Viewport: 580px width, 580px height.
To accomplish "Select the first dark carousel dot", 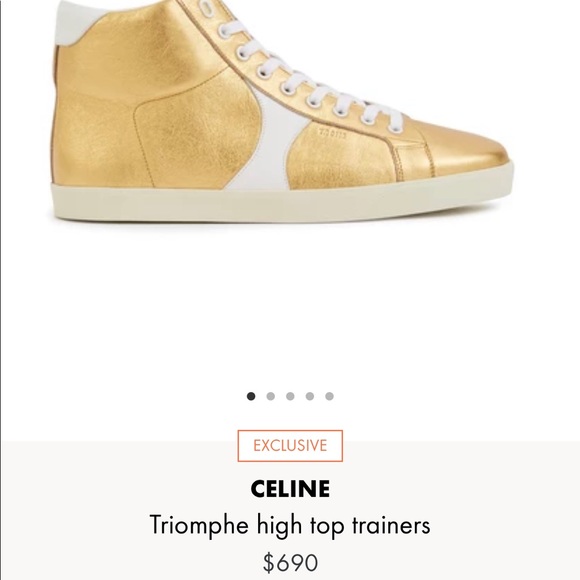I will pos(251,396).
